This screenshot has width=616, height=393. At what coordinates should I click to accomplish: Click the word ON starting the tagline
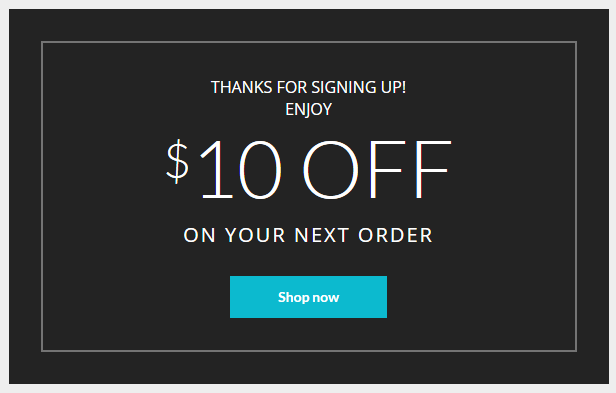pyautogui.click(x=200, y=235)
